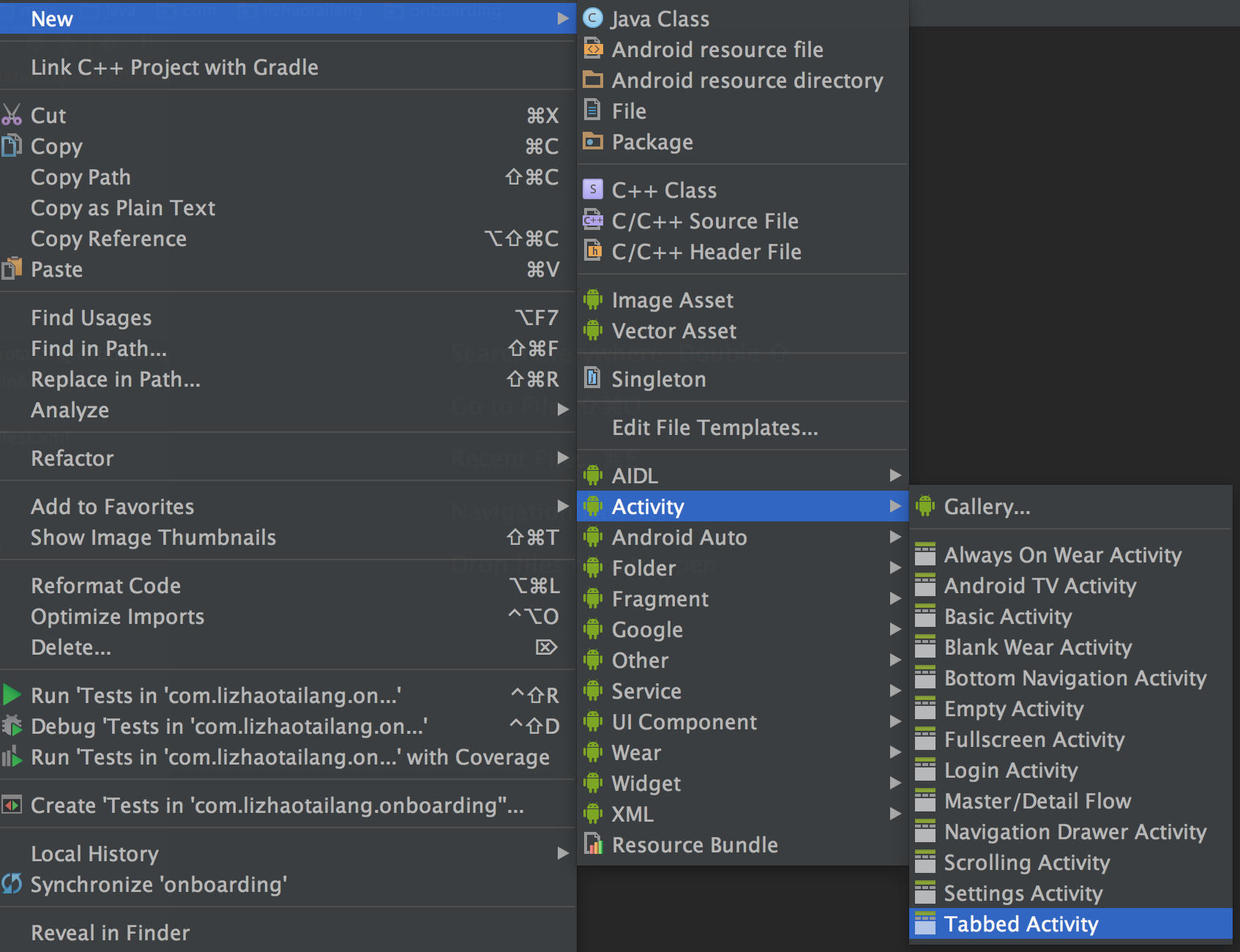Click the scissors Cut icon
Image resolution: width=1240 pixels, height=952 pixels.
tap(12, 115)
